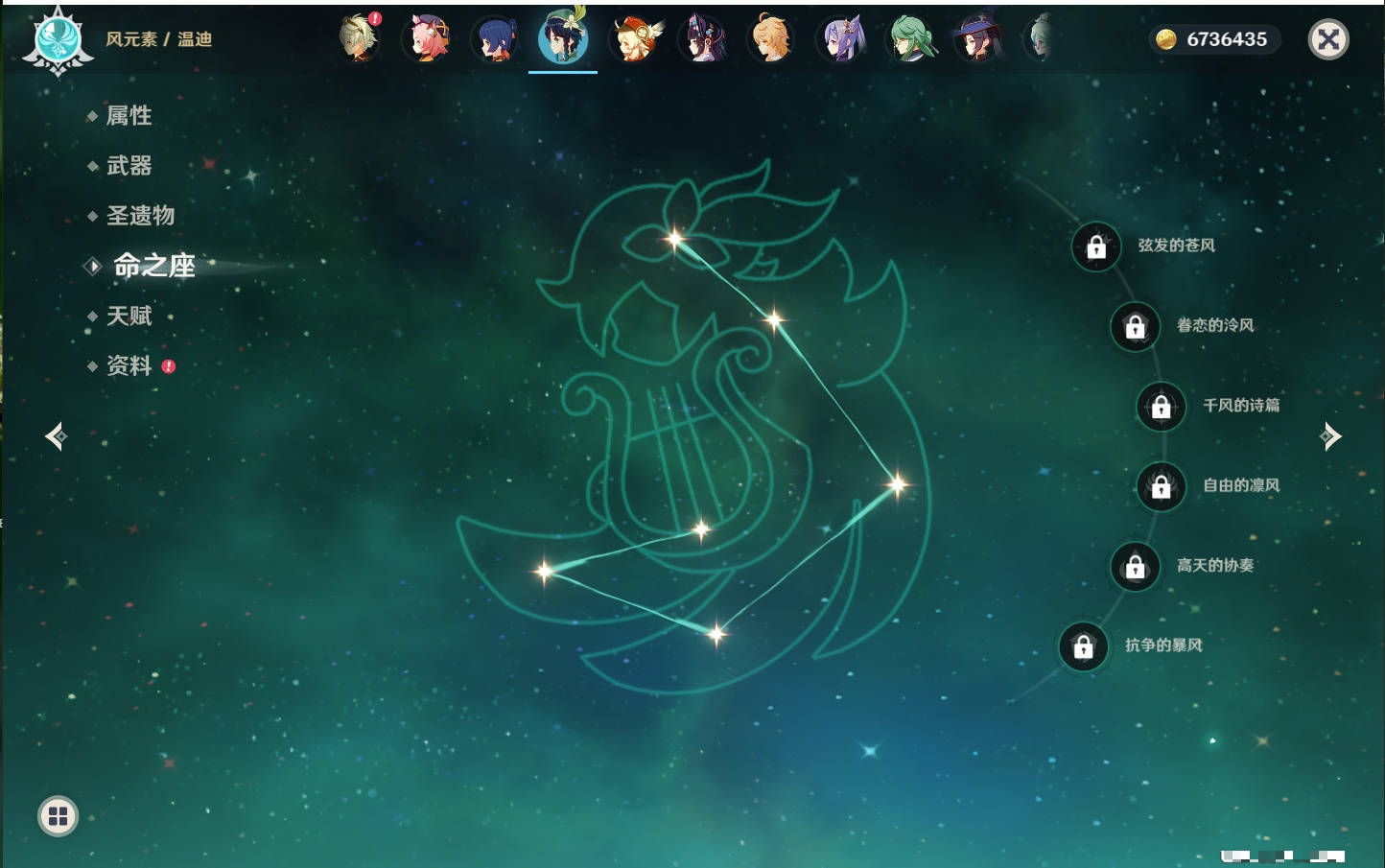Go to previous character with left arrow
Viewport: 1385px width, 868px height.
(x=56, y=436)
